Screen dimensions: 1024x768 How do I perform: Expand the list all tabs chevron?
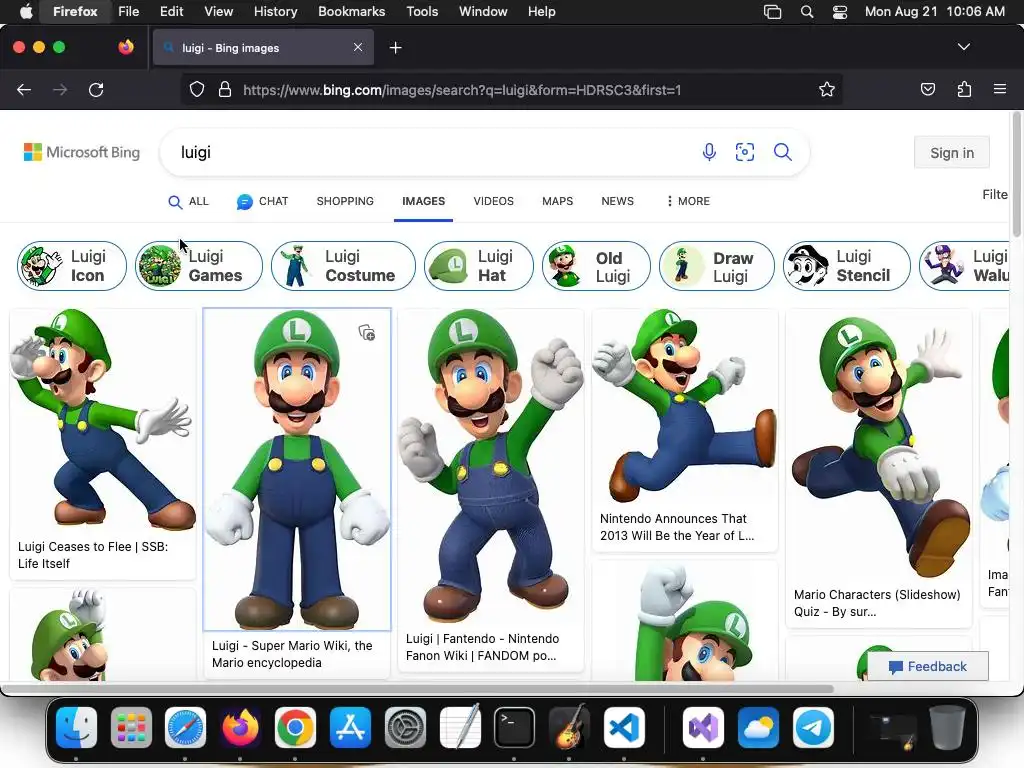963,47
